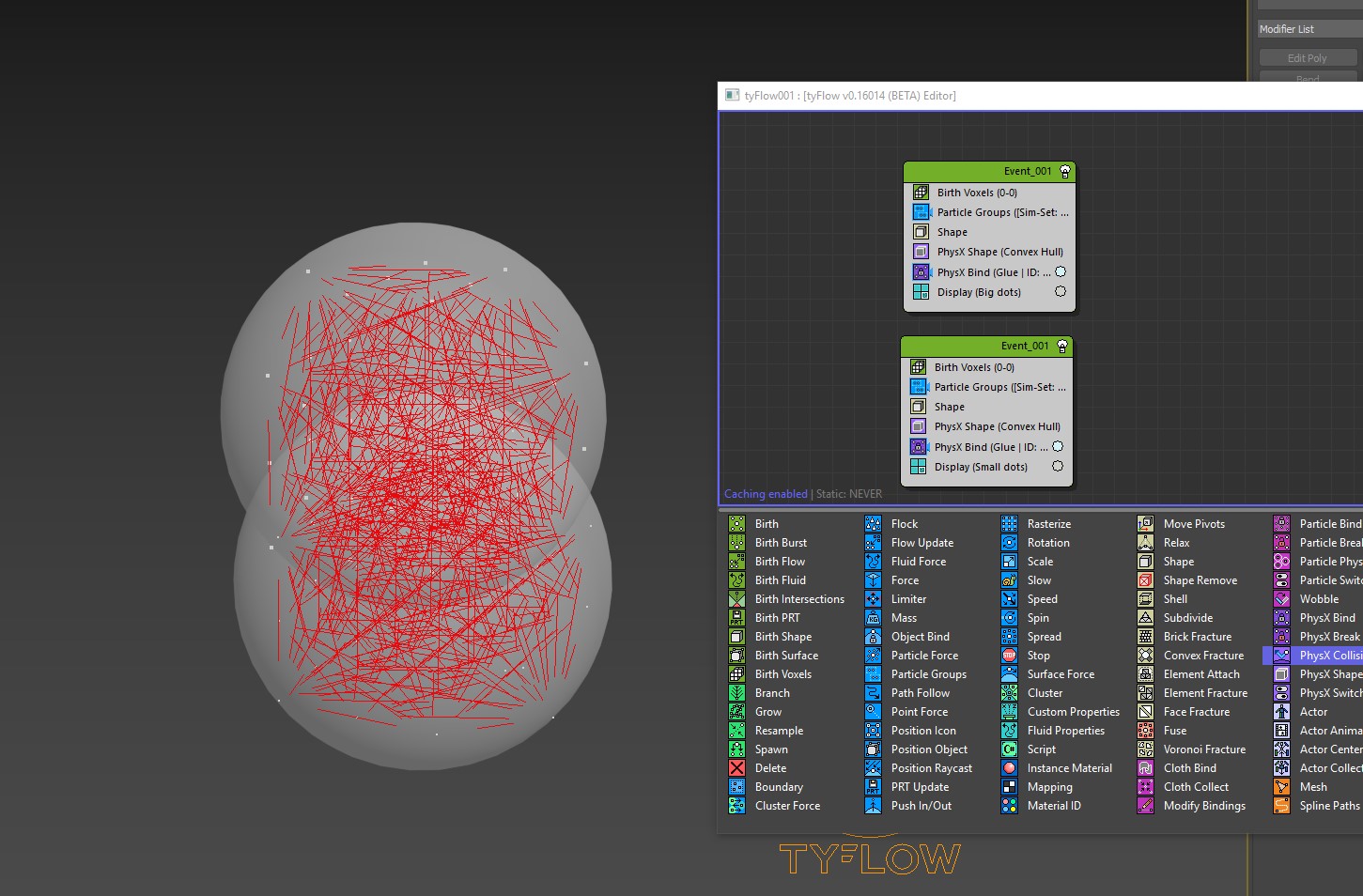
Task: Click the Fuse operator icon
Action: tap(1146, 731)
